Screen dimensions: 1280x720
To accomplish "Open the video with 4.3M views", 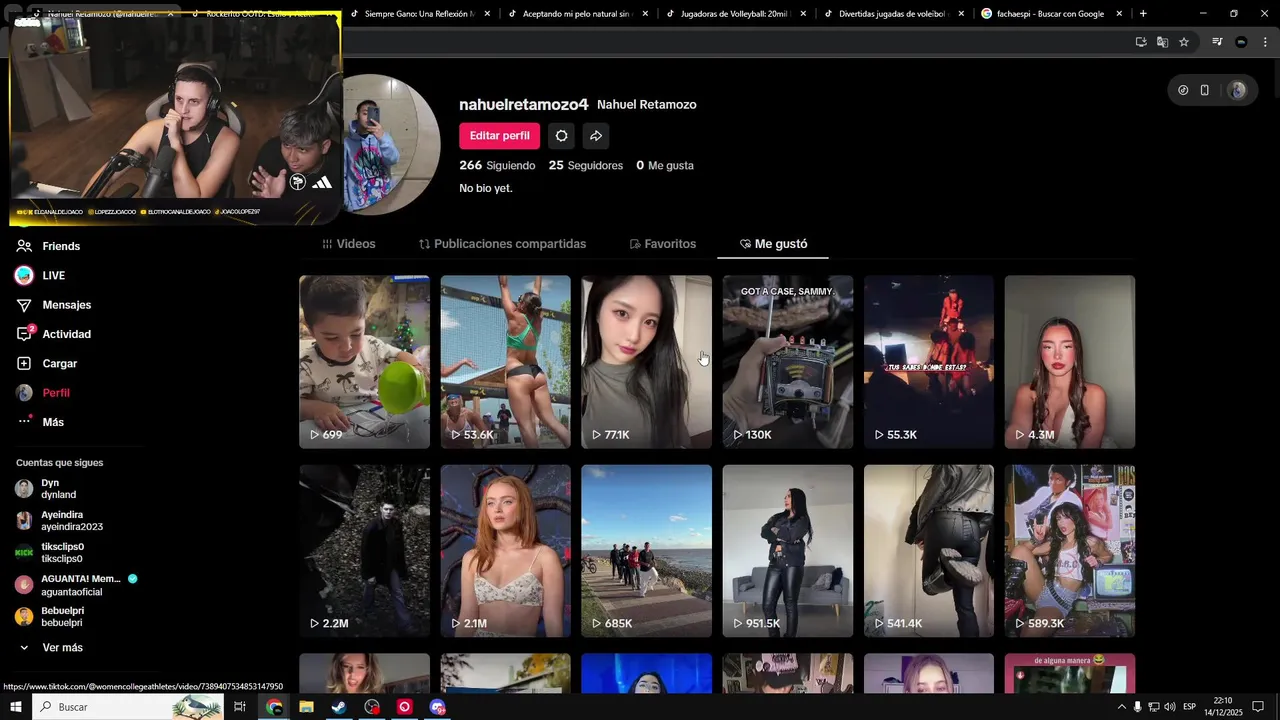I will (x=1070, y=362).
